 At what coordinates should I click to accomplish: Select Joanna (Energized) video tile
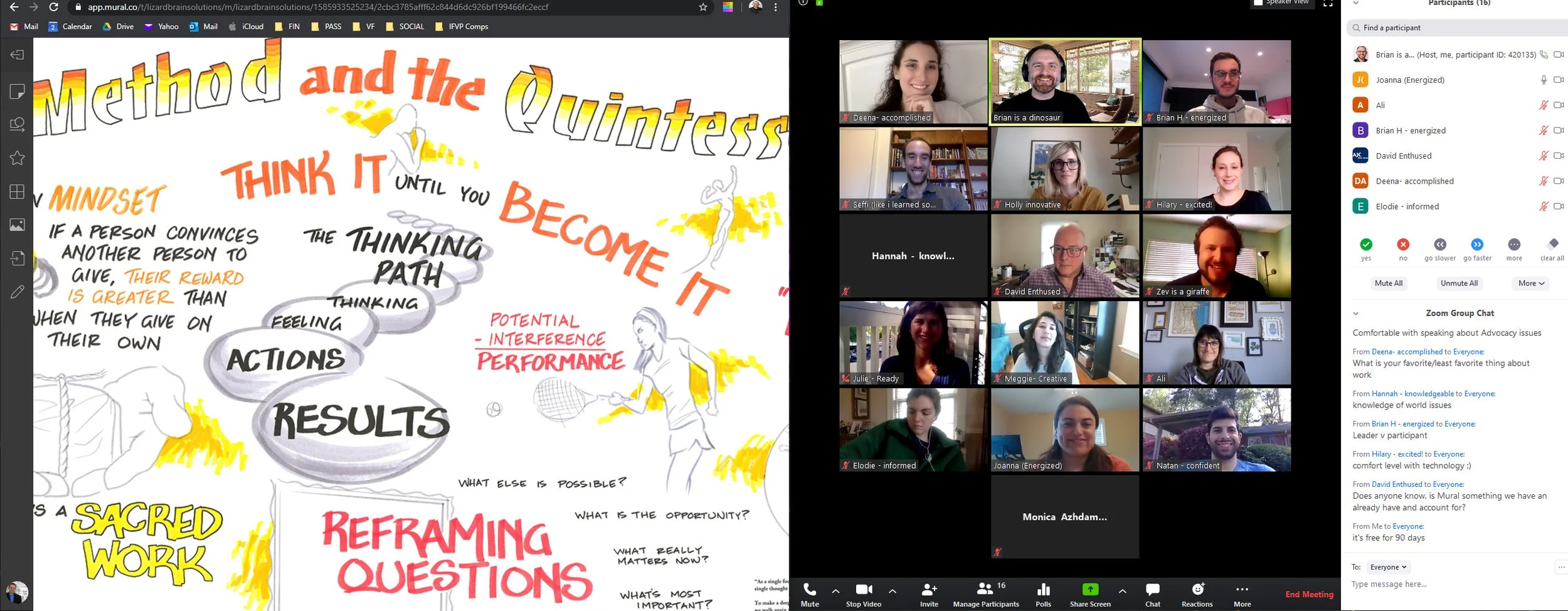coord(1065,430)
